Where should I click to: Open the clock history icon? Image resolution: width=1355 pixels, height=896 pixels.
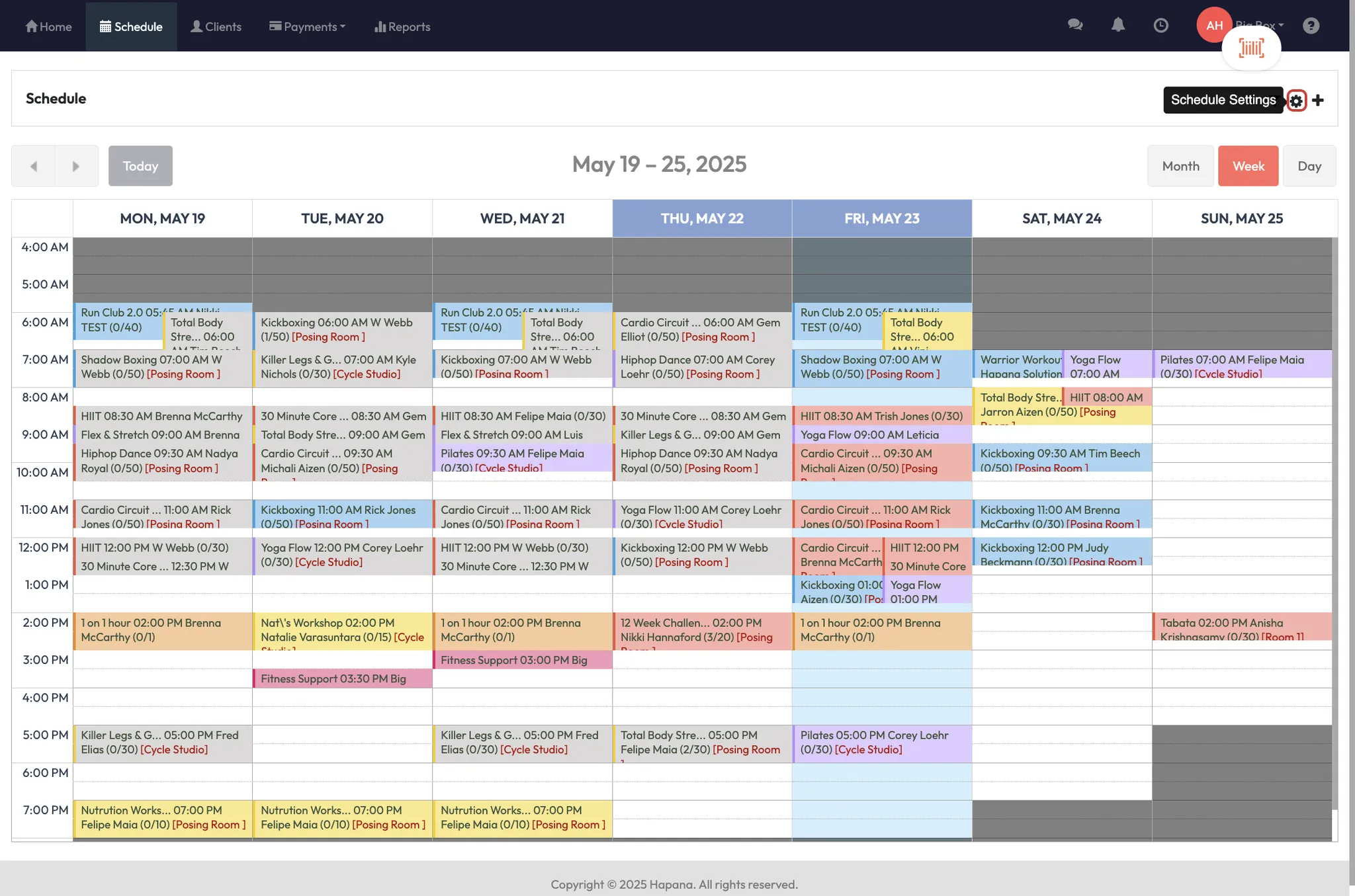(1160, 25)
